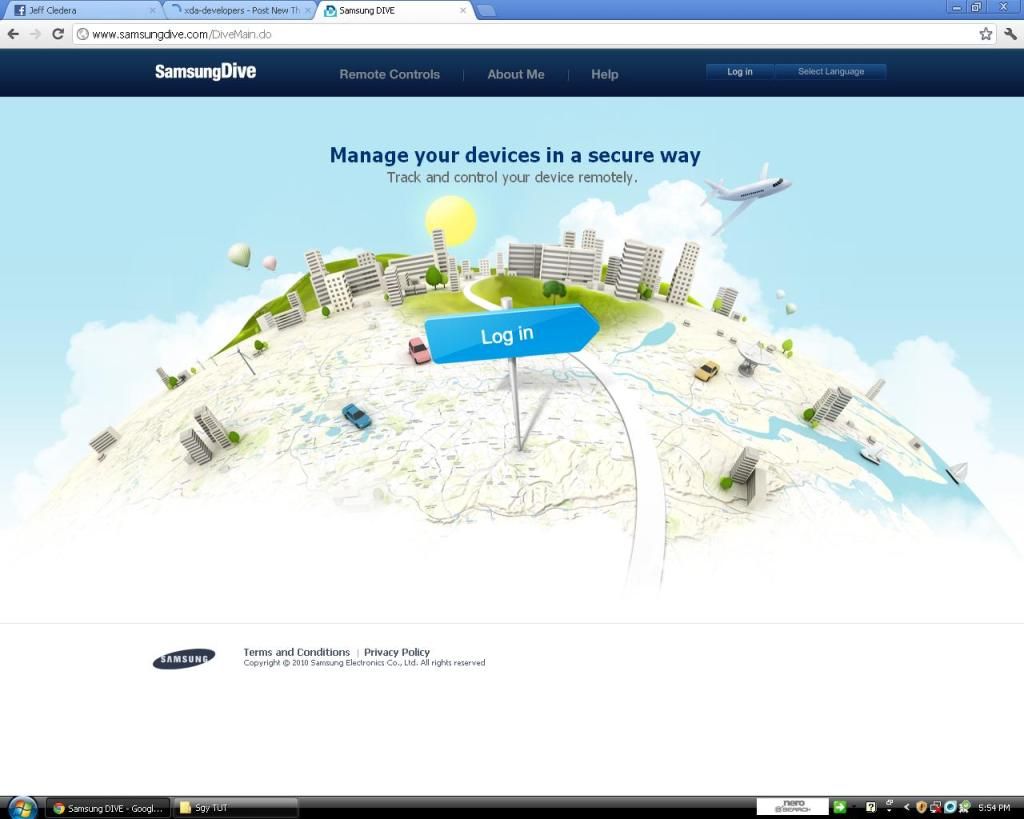This screenshot has width=1024, height=819.
Task: Open the Privacy Policy link
Action: click(x=397, y=652)
